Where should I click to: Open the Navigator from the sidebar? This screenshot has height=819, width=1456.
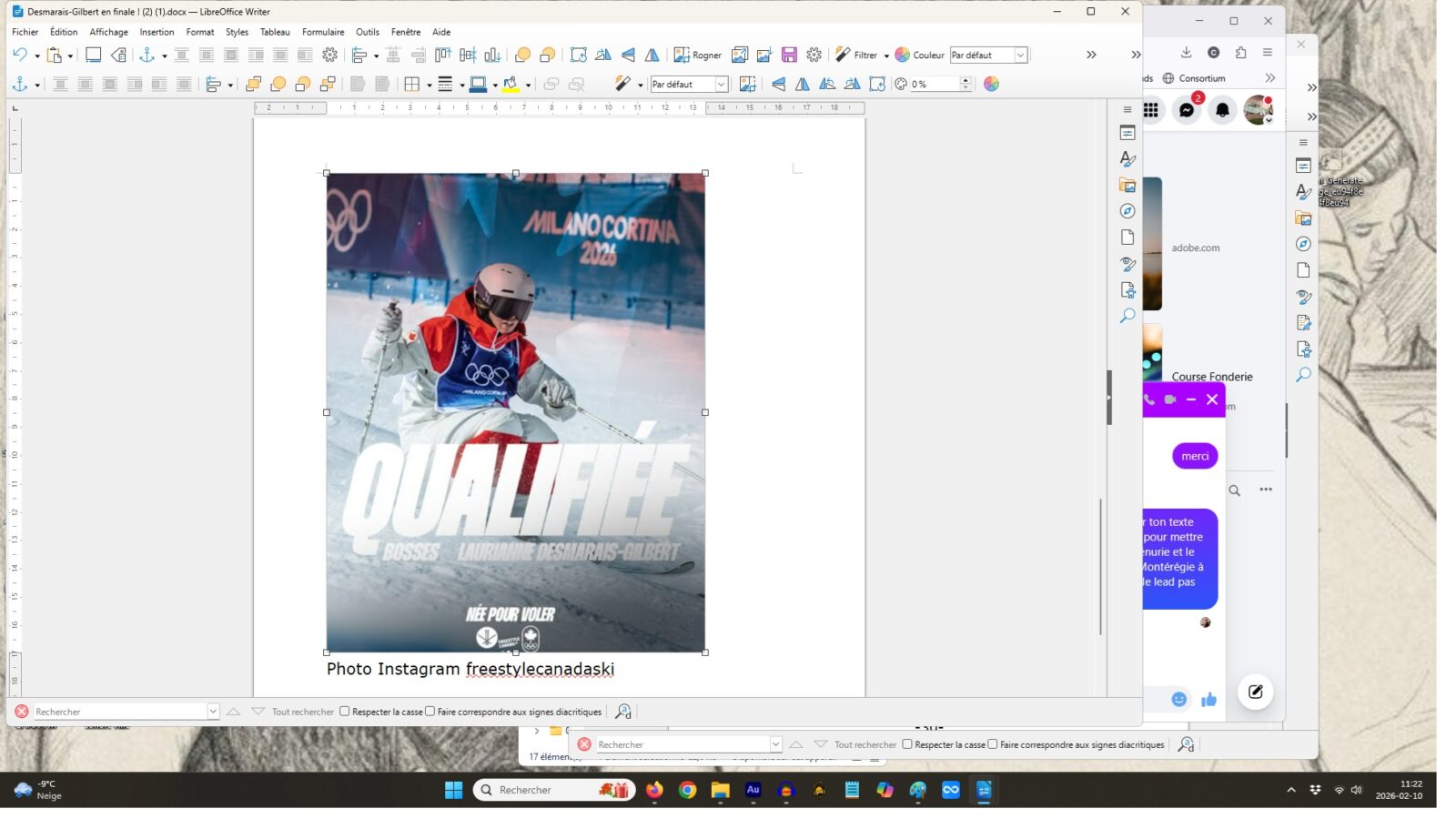1127,211
